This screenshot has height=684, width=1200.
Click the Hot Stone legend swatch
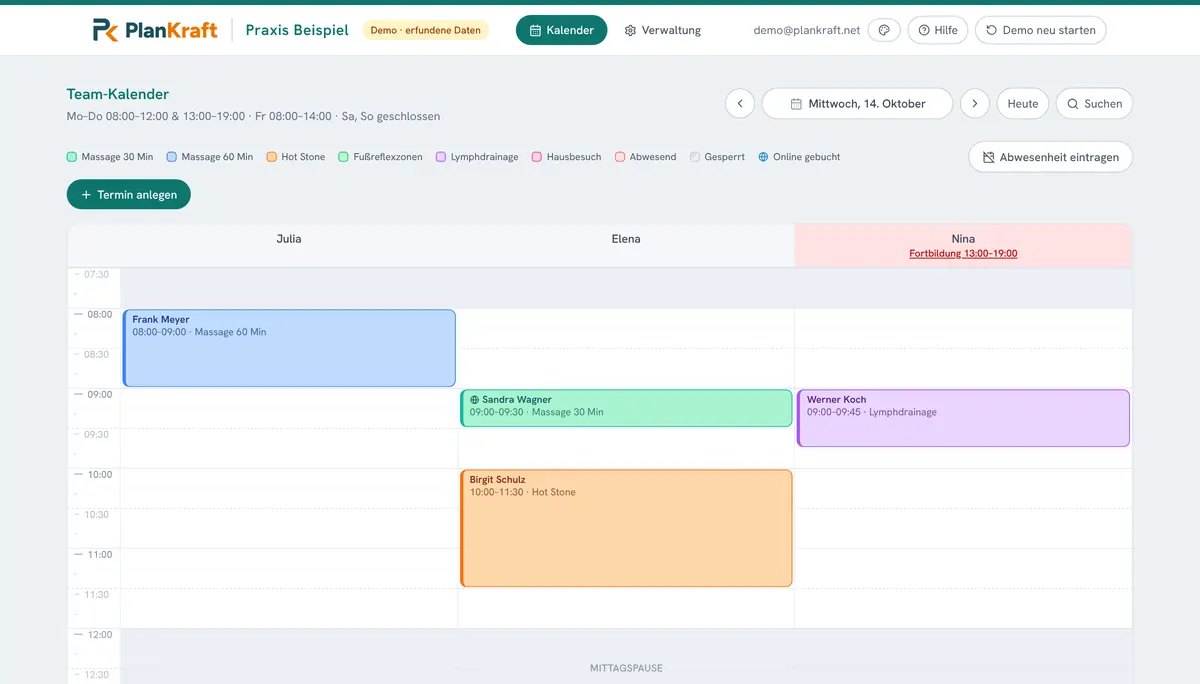(272, 157)
